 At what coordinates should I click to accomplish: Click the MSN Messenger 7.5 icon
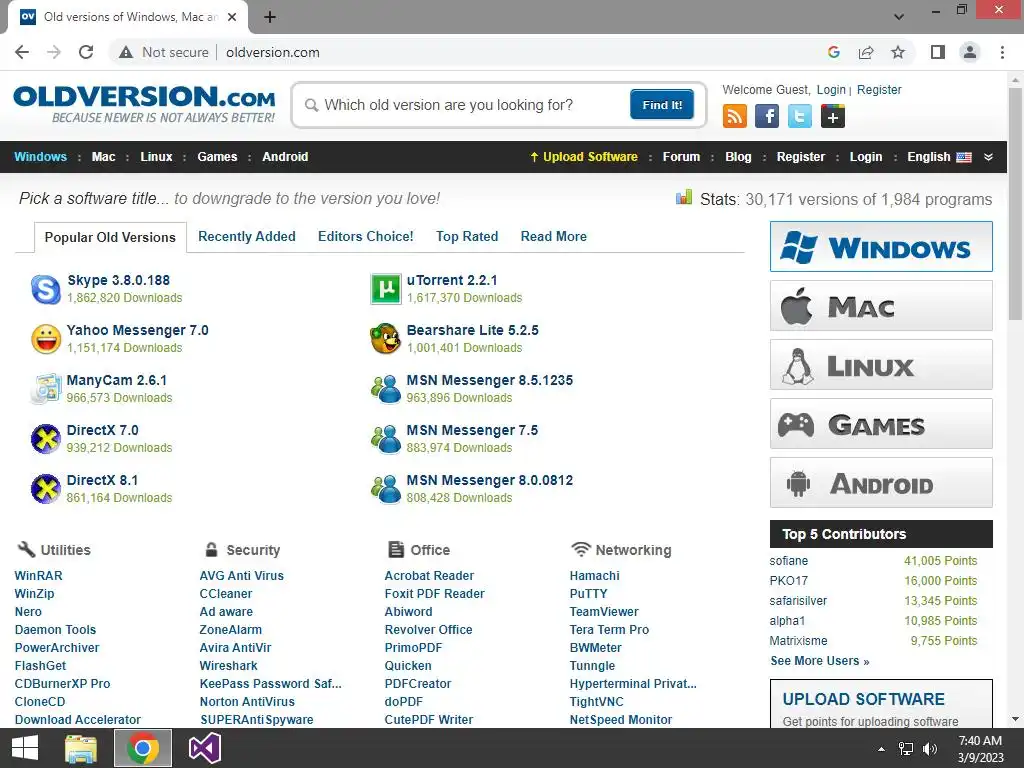[x=386, y=439]
